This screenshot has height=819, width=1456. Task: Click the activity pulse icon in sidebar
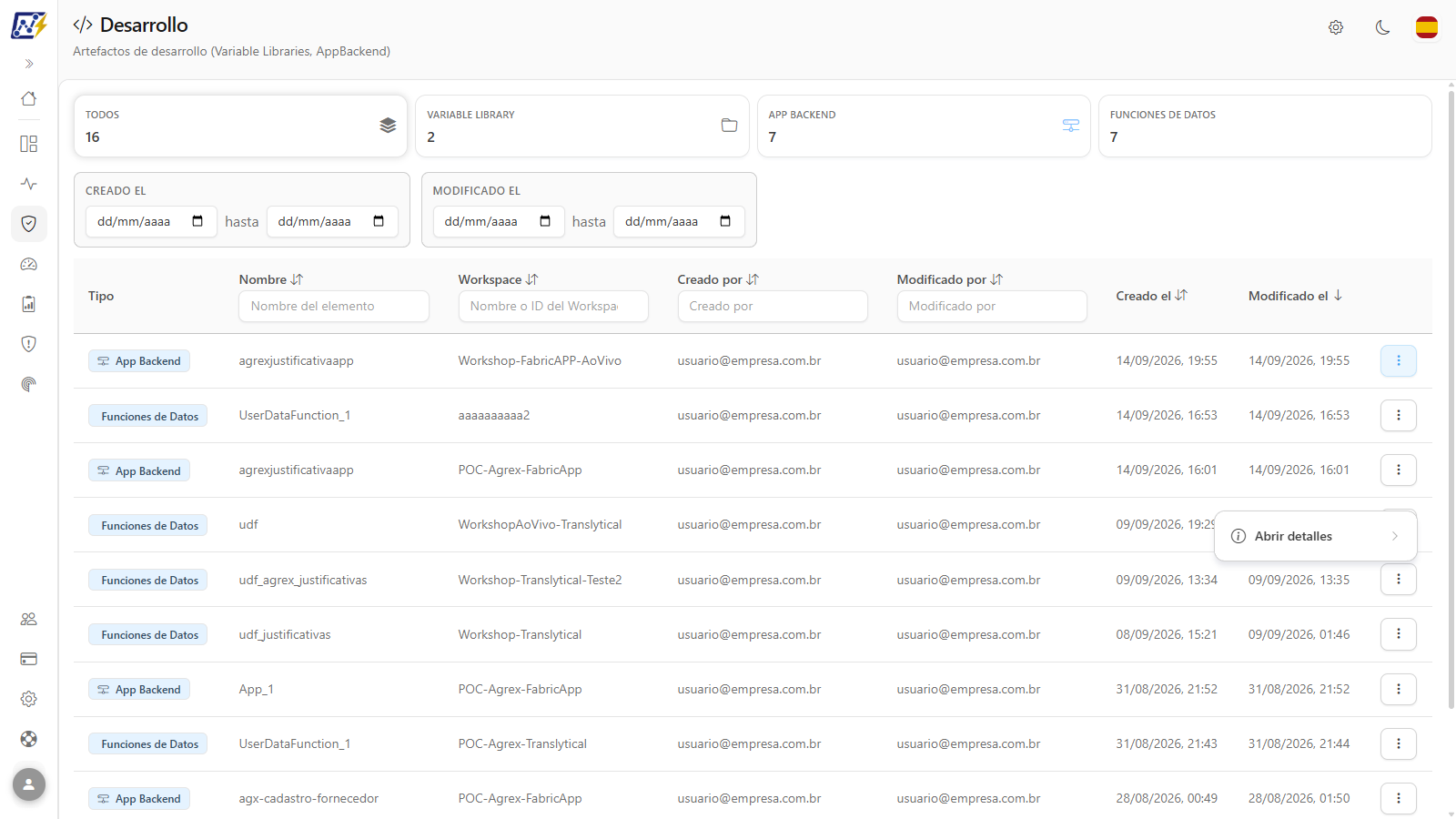(29, 184)
